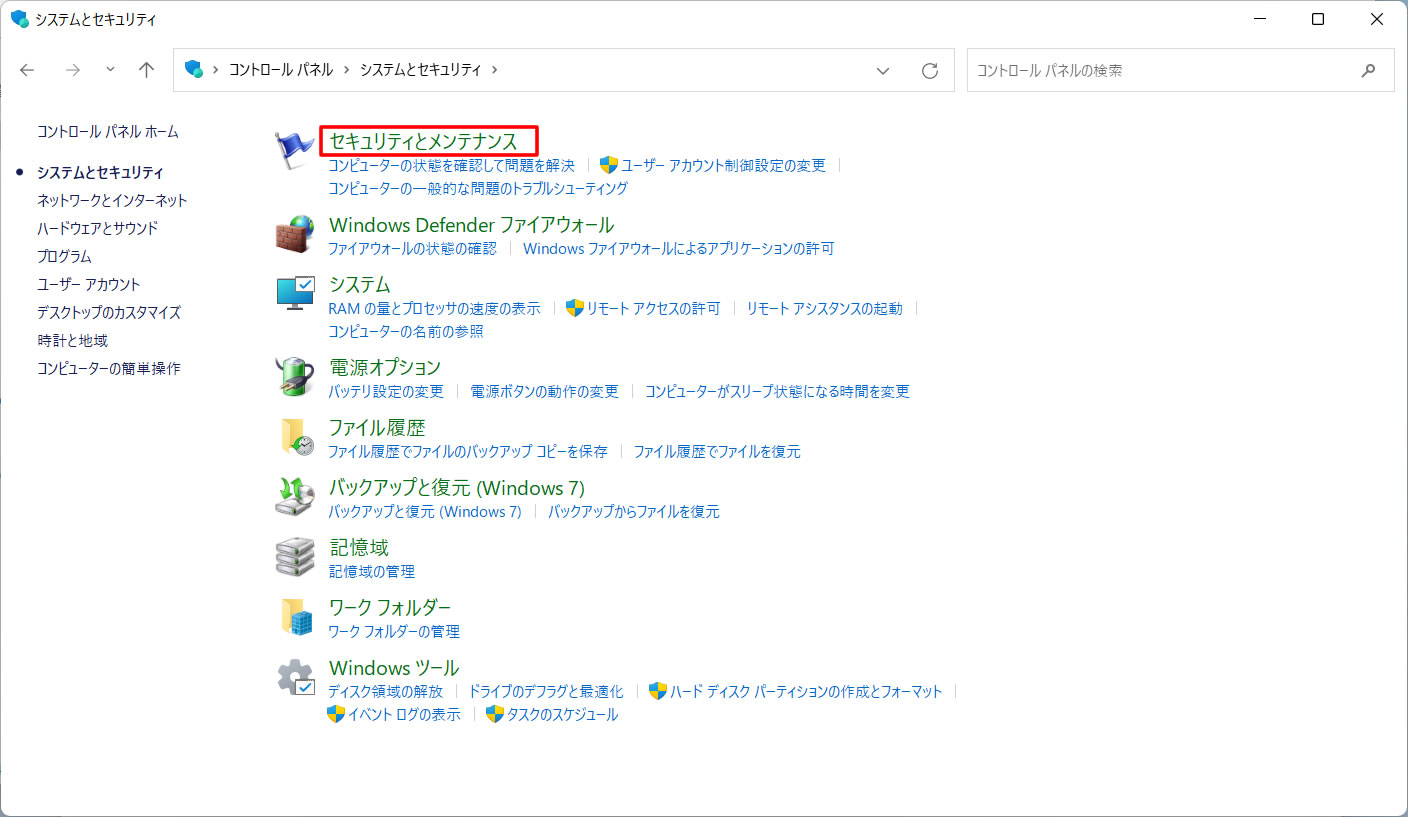Image resolution: width=1408 pixels, height=817 pixels.
Task: Select ハードウェアとサウンド in the sidebar
Action: pos(97,228)
